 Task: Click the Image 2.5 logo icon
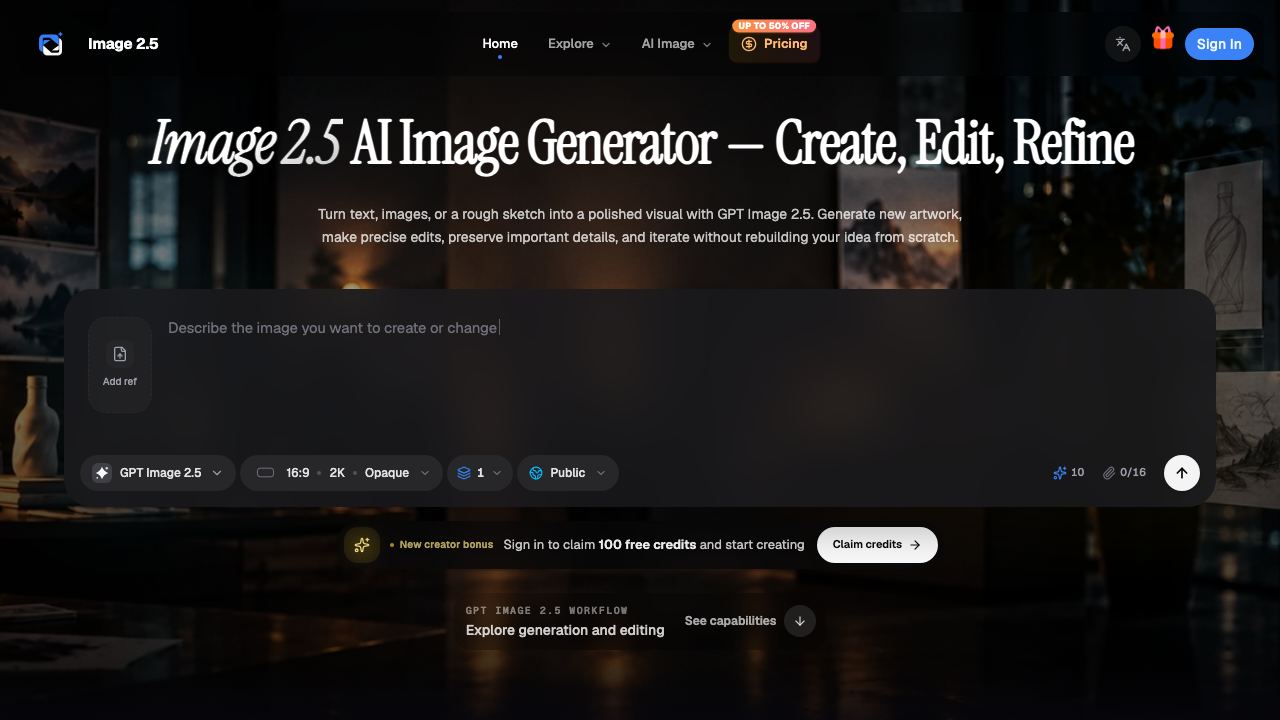[x=51, y=44]
